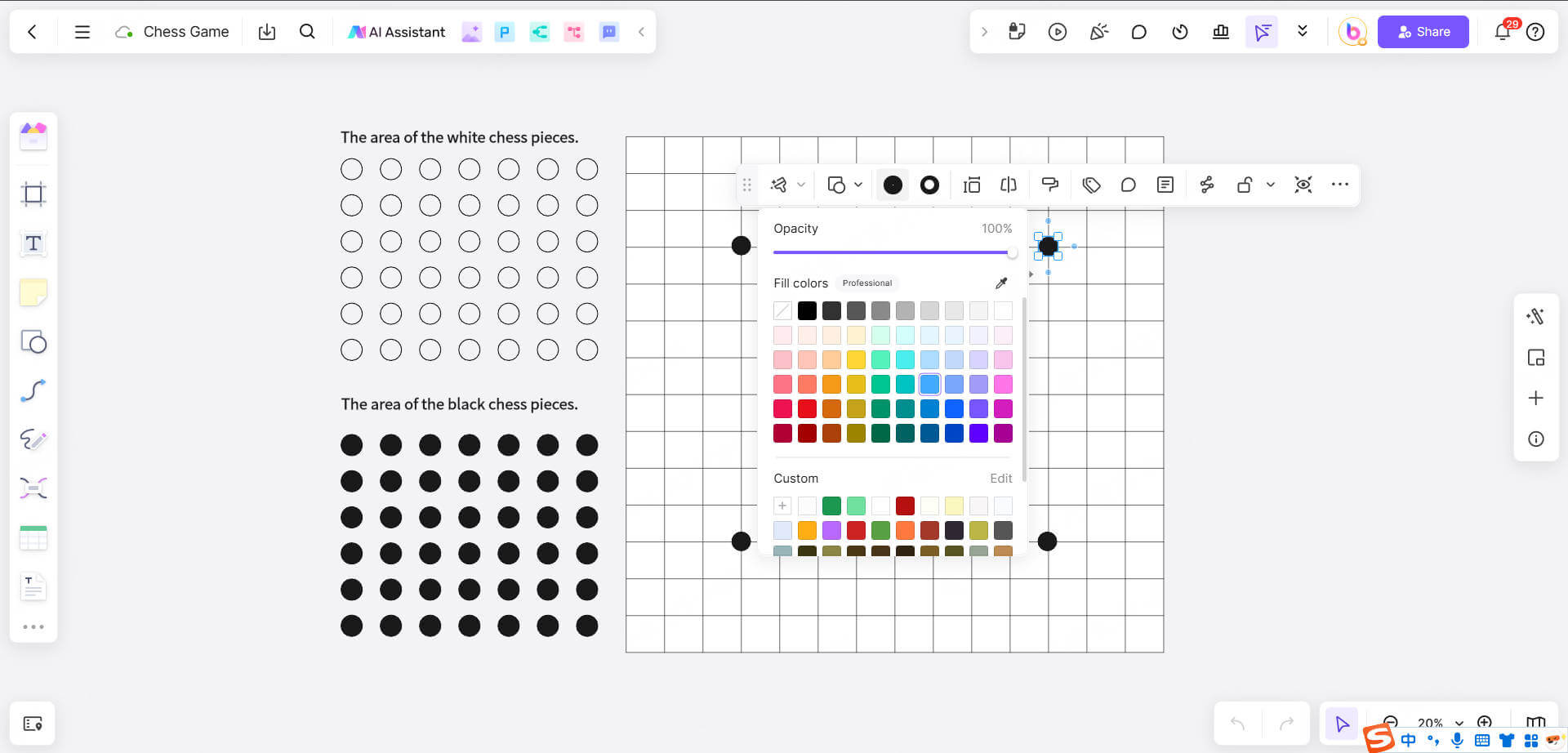Viewport: 1568px width, 753px height.
Task: Select the frame tool in sidebar
Action: (x=33, y=194)
